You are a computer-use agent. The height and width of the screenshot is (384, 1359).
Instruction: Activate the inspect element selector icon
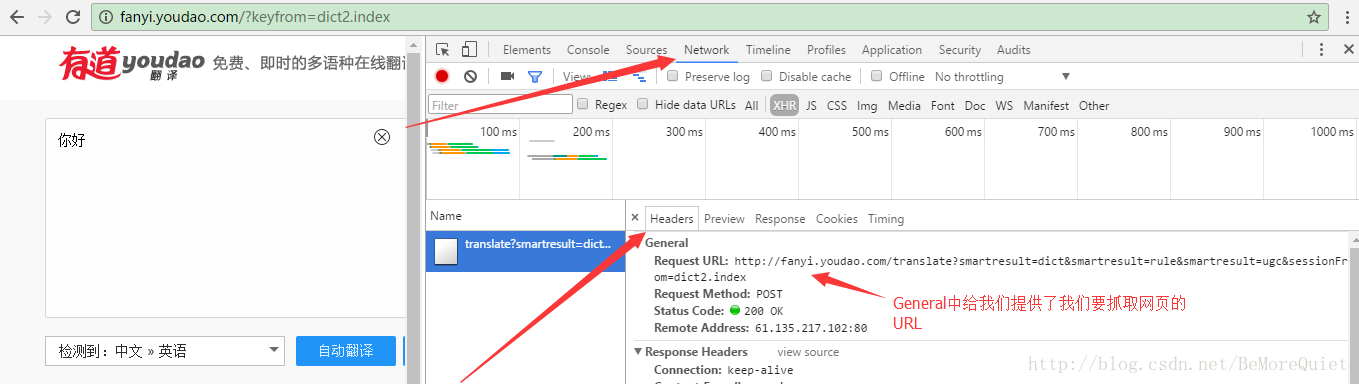(x=443, y=50)
